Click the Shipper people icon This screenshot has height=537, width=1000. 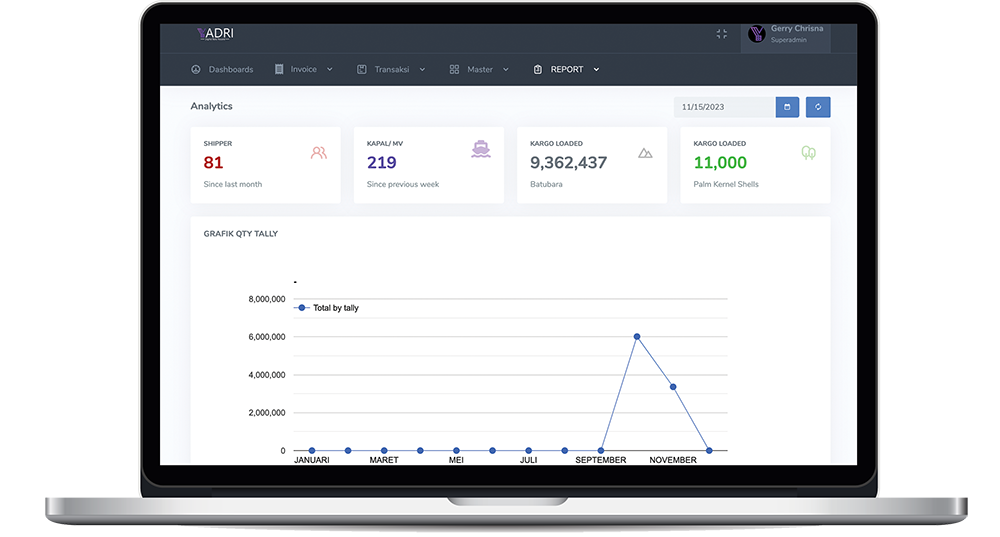[319, 153]
